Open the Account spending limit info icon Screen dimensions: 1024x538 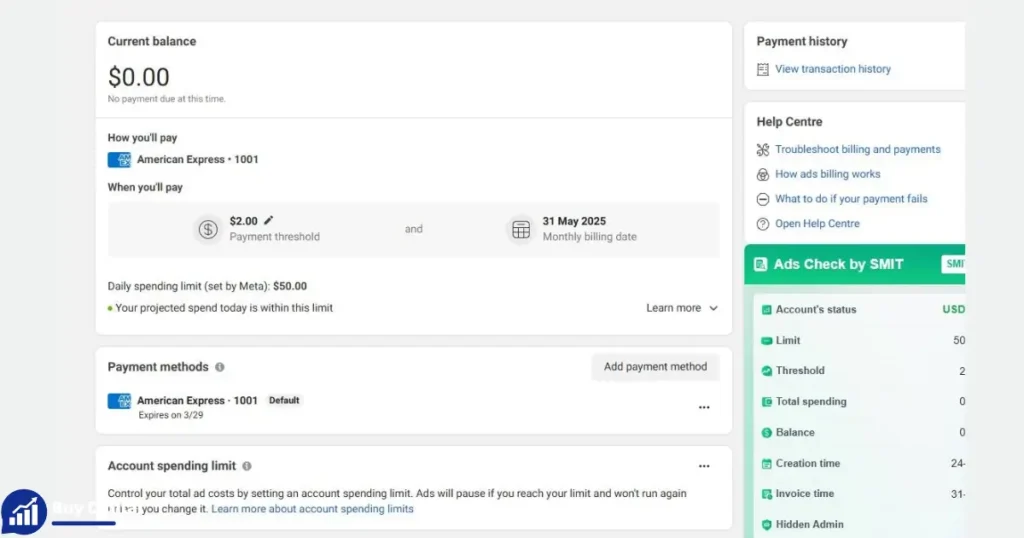(247, 466)
